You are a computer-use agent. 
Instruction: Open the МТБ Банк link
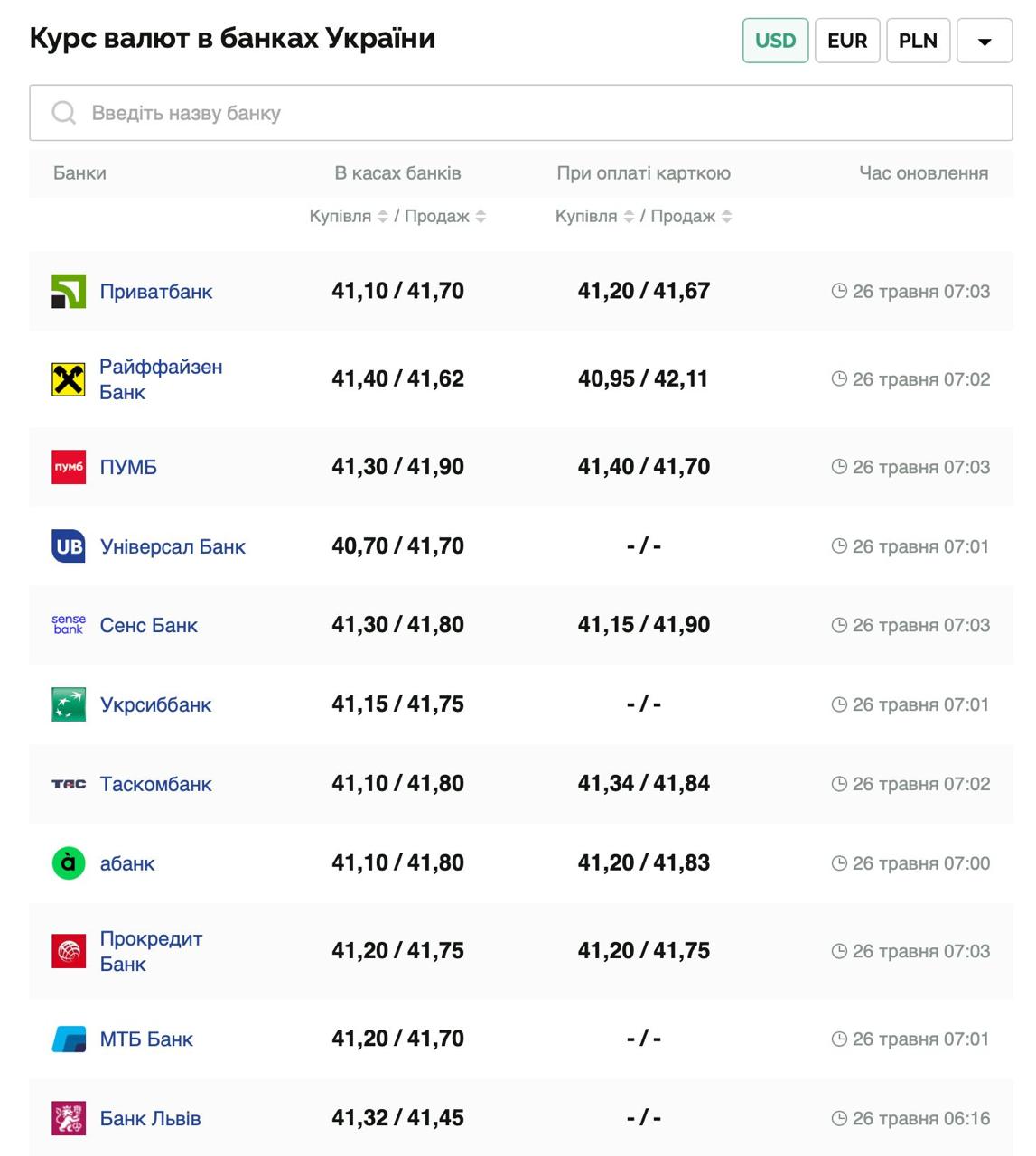[x=146, y=1039]
